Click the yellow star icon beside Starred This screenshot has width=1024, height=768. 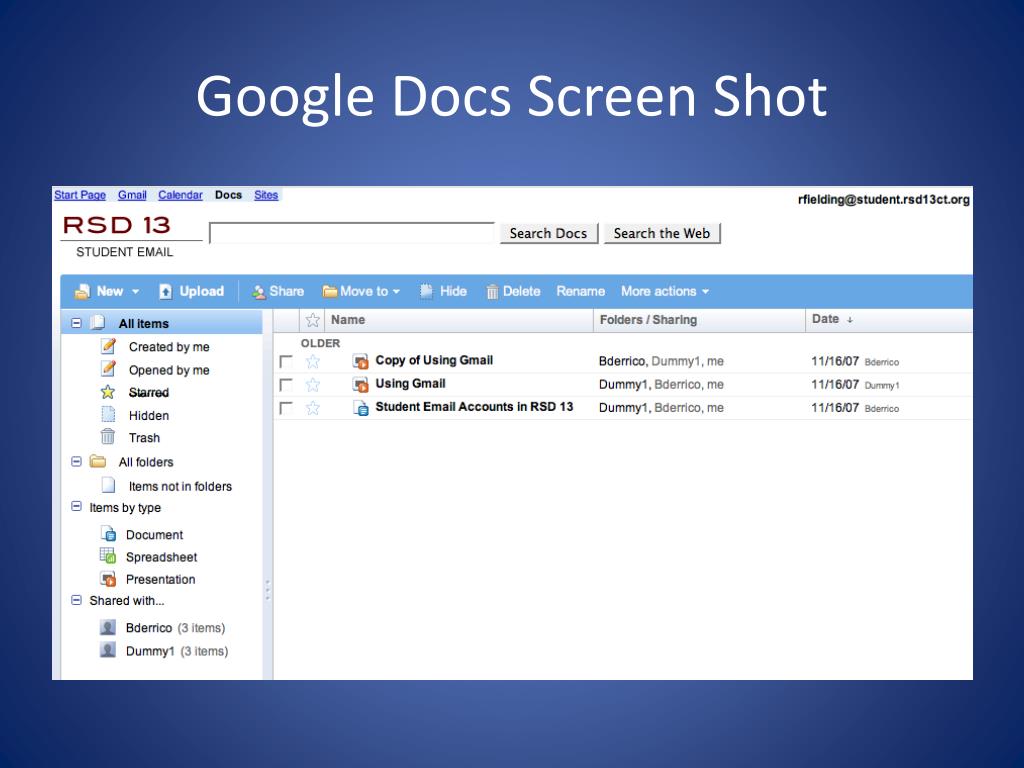click(x=108, y=392)
